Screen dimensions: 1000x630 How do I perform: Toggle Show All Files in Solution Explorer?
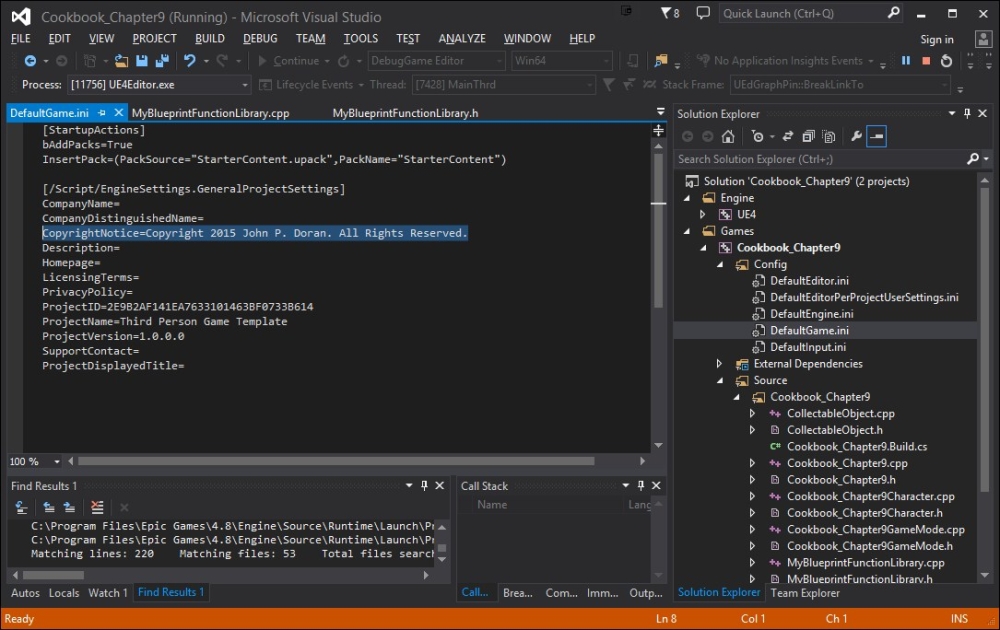pyautogui.click(x=827, y=137)
